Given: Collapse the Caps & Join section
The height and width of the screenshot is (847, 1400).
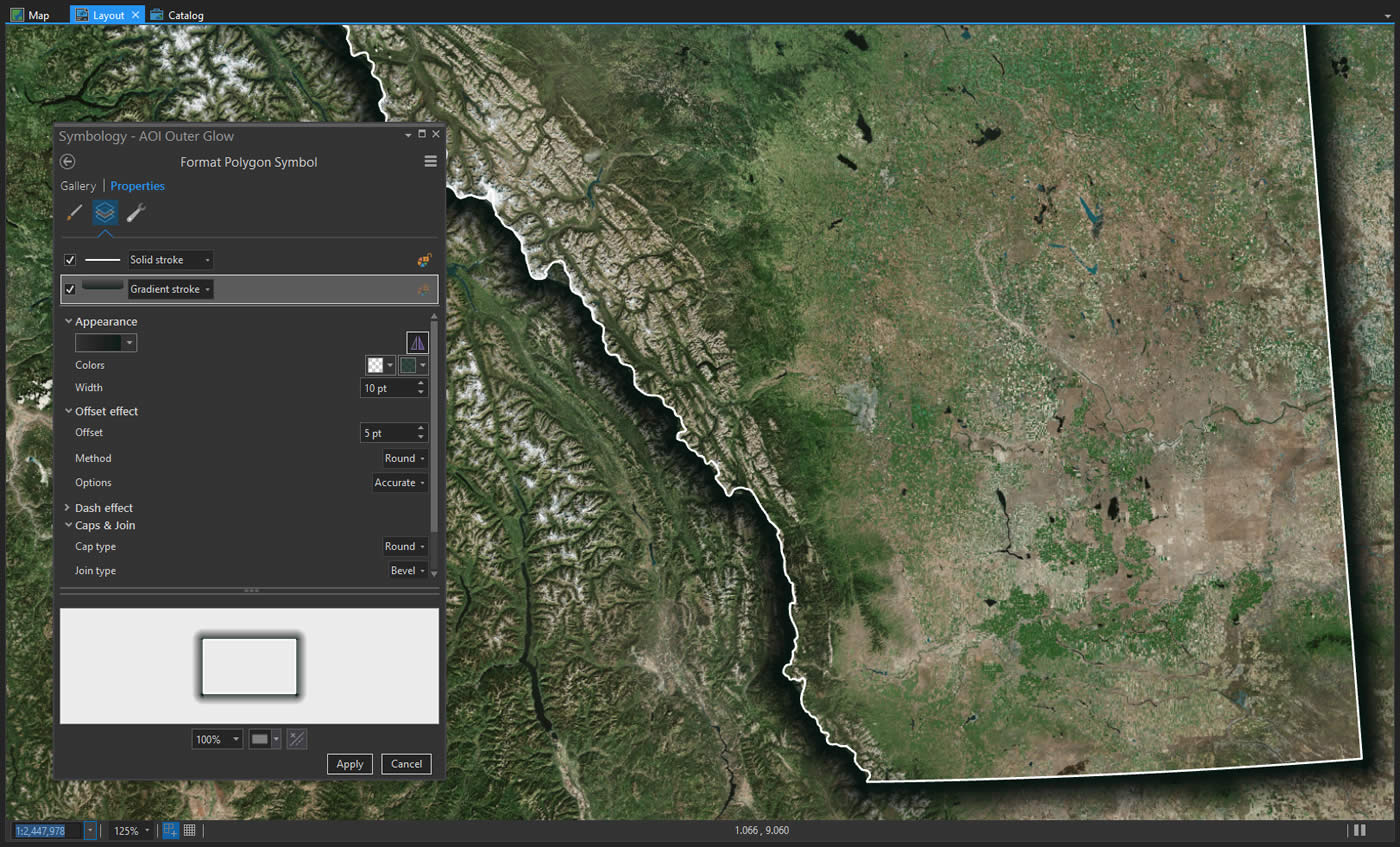Looking at the screenshot, I should [x=68, y=525].
